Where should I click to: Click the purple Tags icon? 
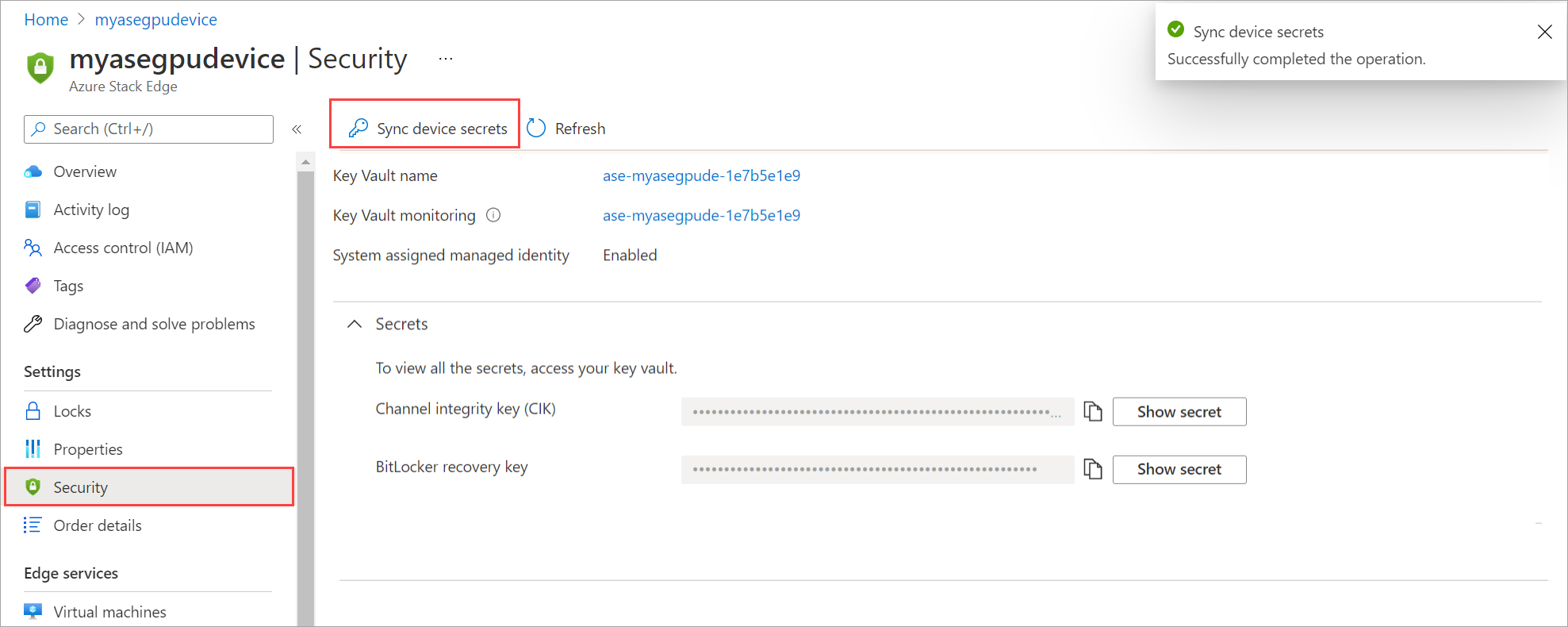[33, 286]
